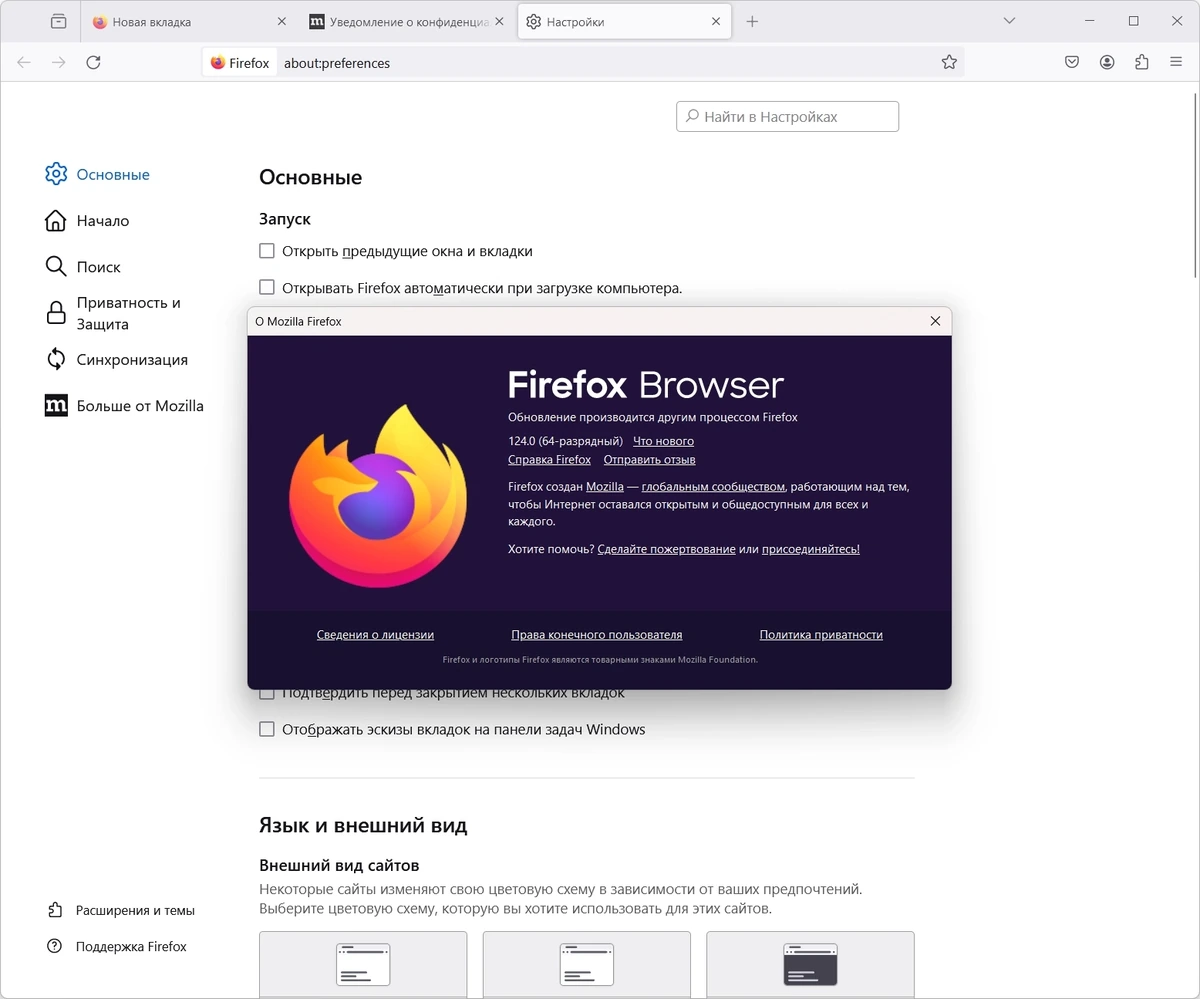Expand the list all tabs chevron
Image resolution: width=1200 pixels, height=999 pixels.
1010,21
